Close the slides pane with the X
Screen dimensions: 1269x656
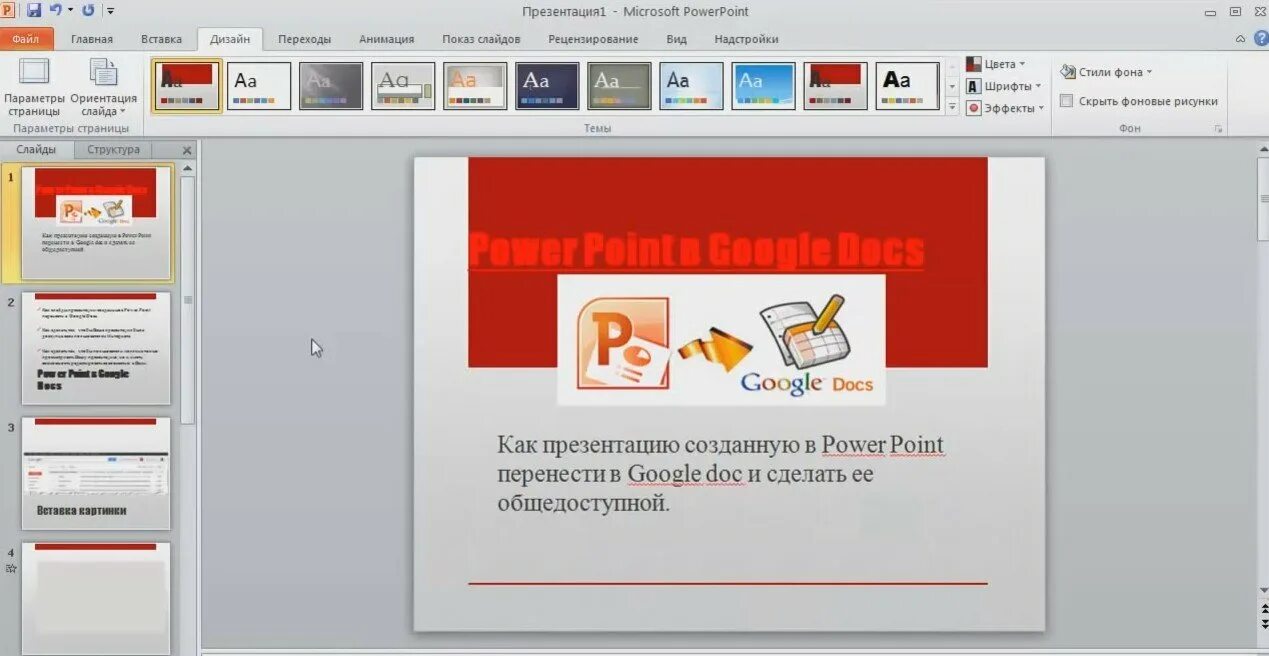(x=187, y=150)
